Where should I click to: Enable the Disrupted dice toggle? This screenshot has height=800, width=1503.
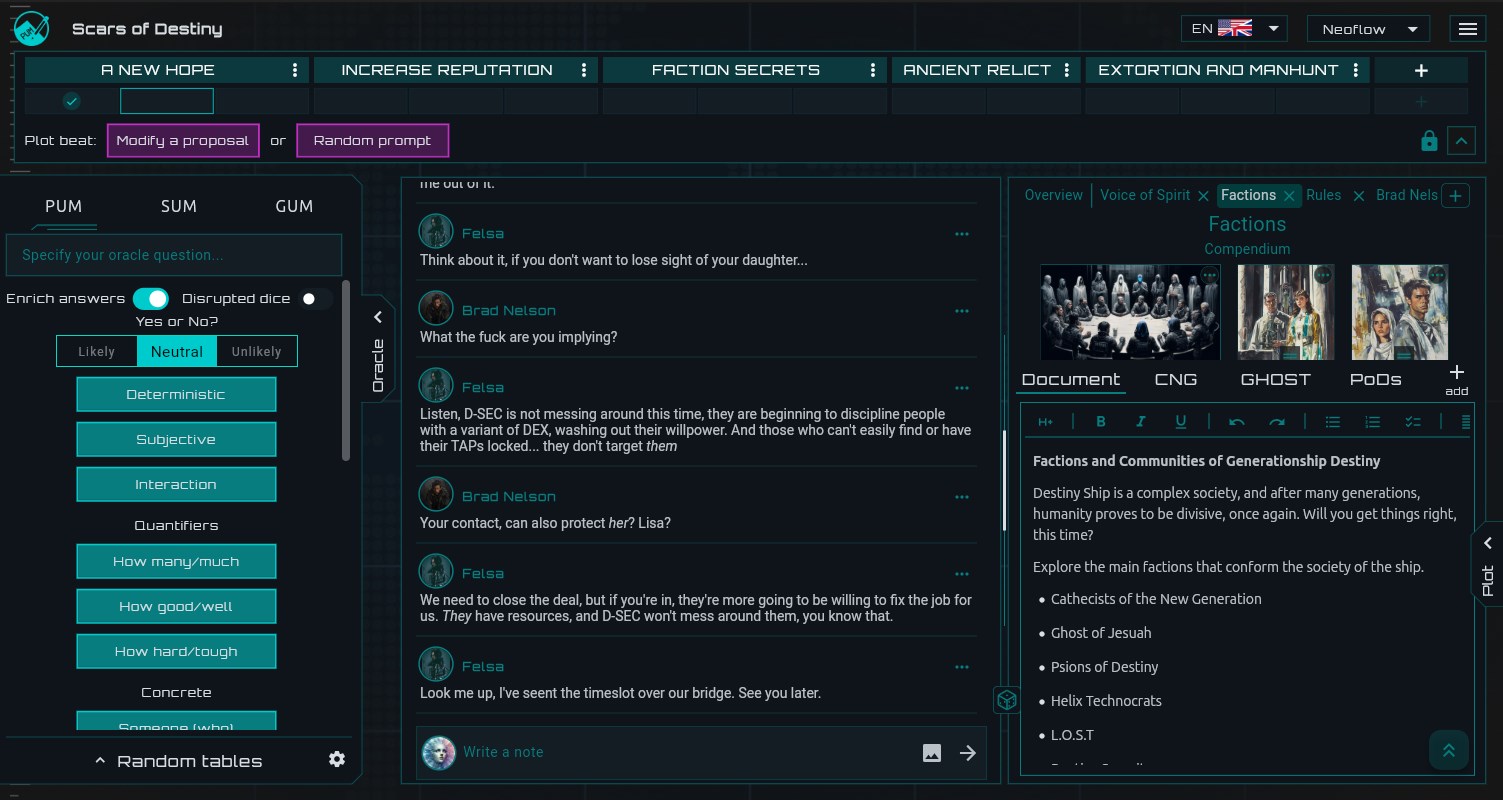310,298
